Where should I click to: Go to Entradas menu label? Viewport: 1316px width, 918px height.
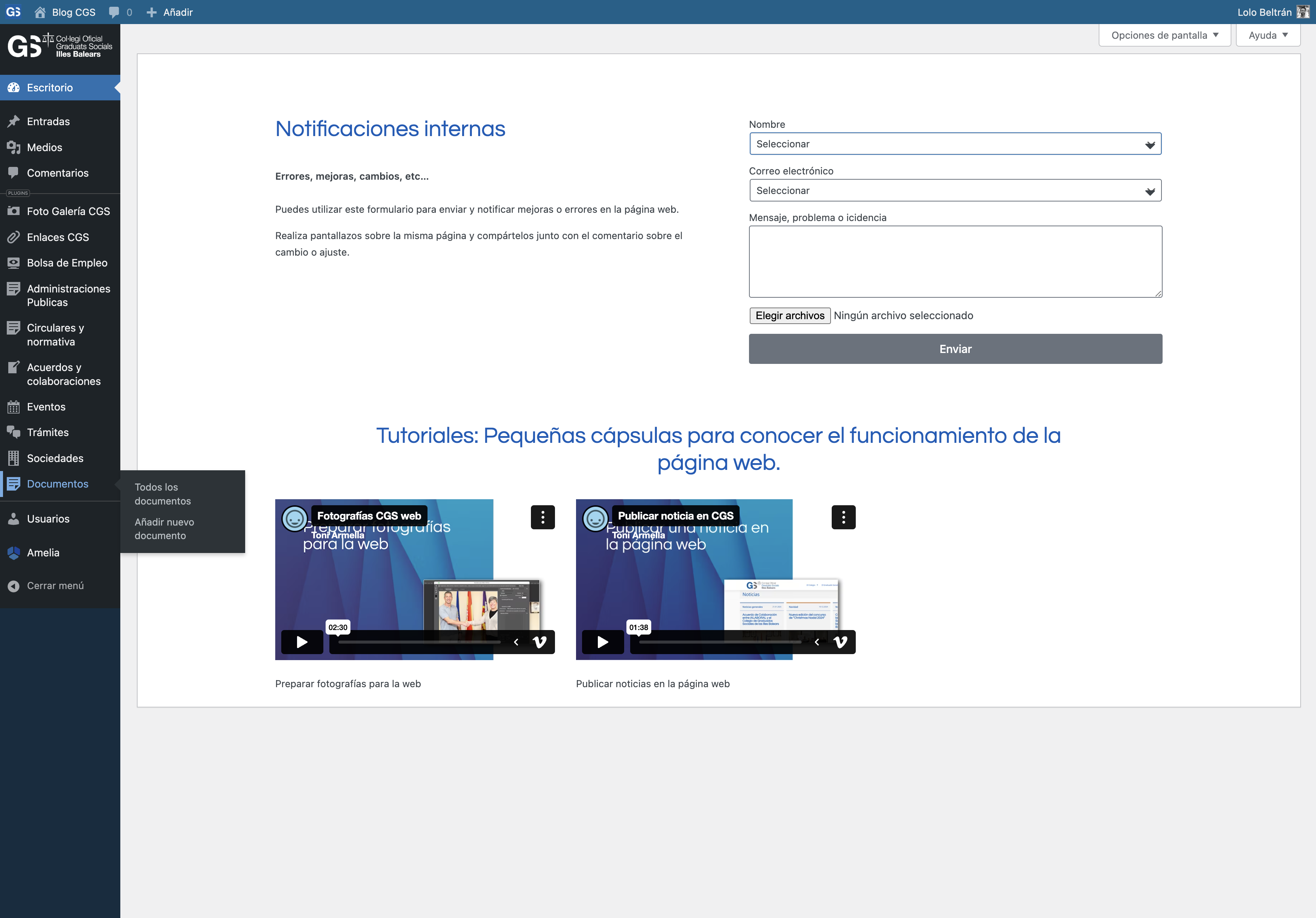[48, 121]
